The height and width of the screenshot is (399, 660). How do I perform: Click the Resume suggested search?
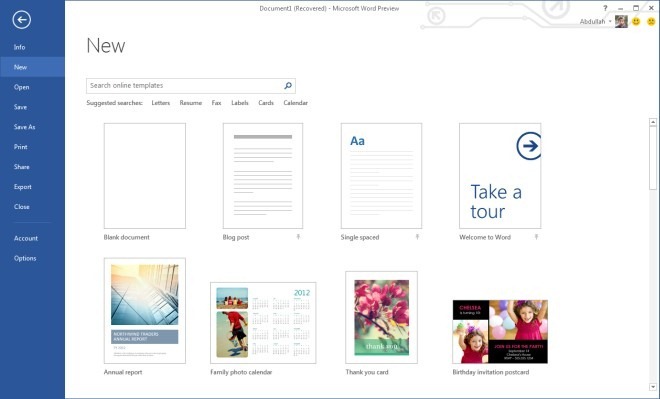pyautogui.click(x=191, y=103)
